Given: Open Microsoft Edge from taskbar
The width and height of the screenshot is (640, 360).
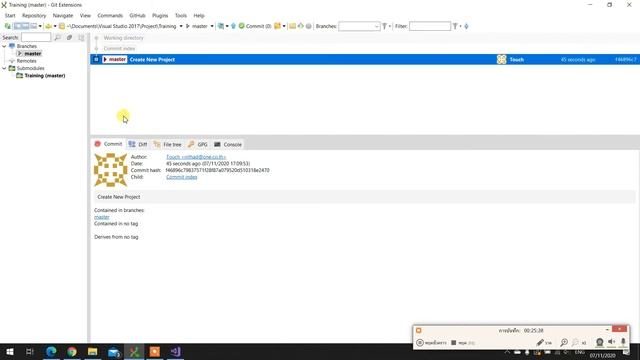Looking at the screenshot, I should tap(51, 351).
